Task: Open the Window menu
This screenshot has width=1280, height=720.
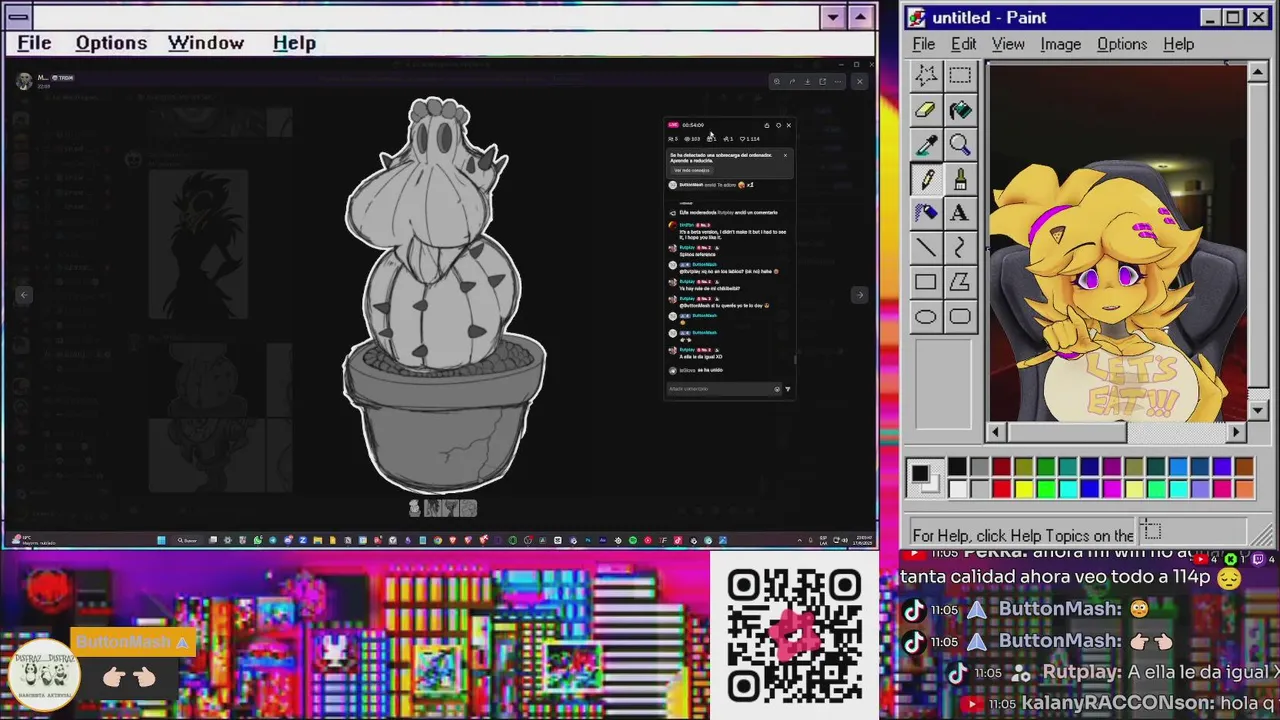Action: tap(206, 43)
